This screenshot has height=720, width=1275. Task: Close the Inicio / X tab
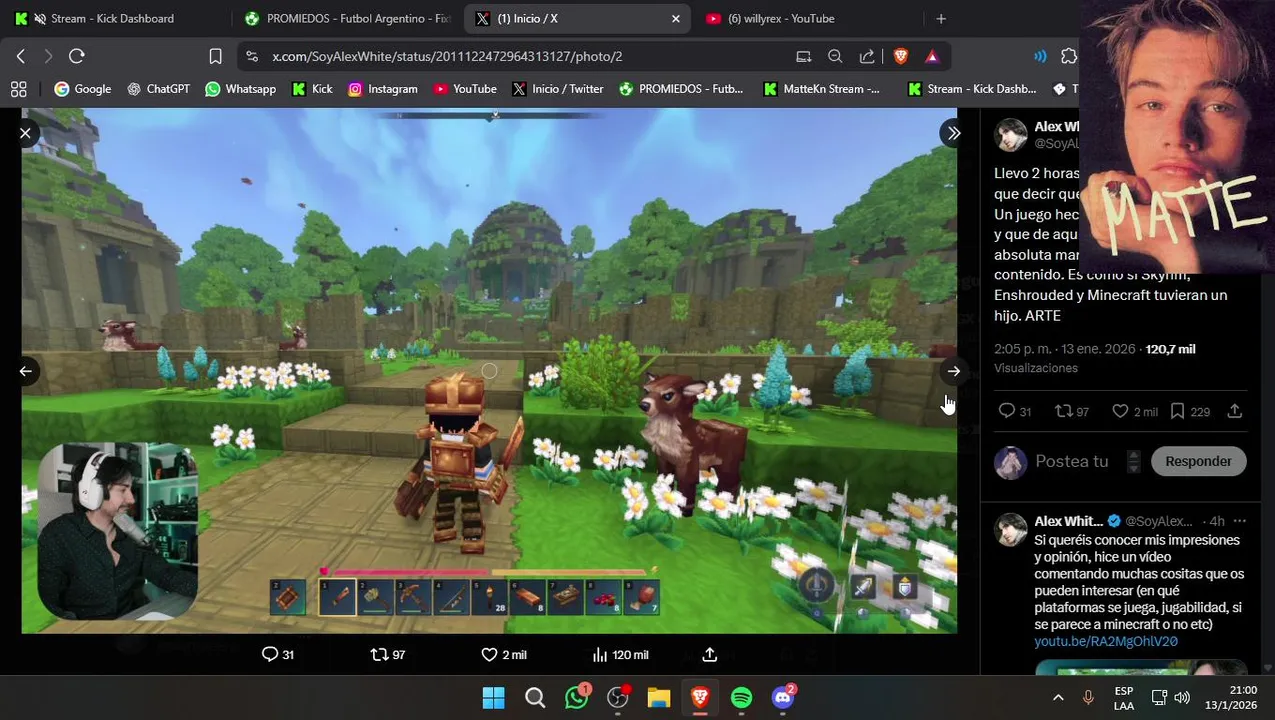pyautogui.click(x=676, y=18)
